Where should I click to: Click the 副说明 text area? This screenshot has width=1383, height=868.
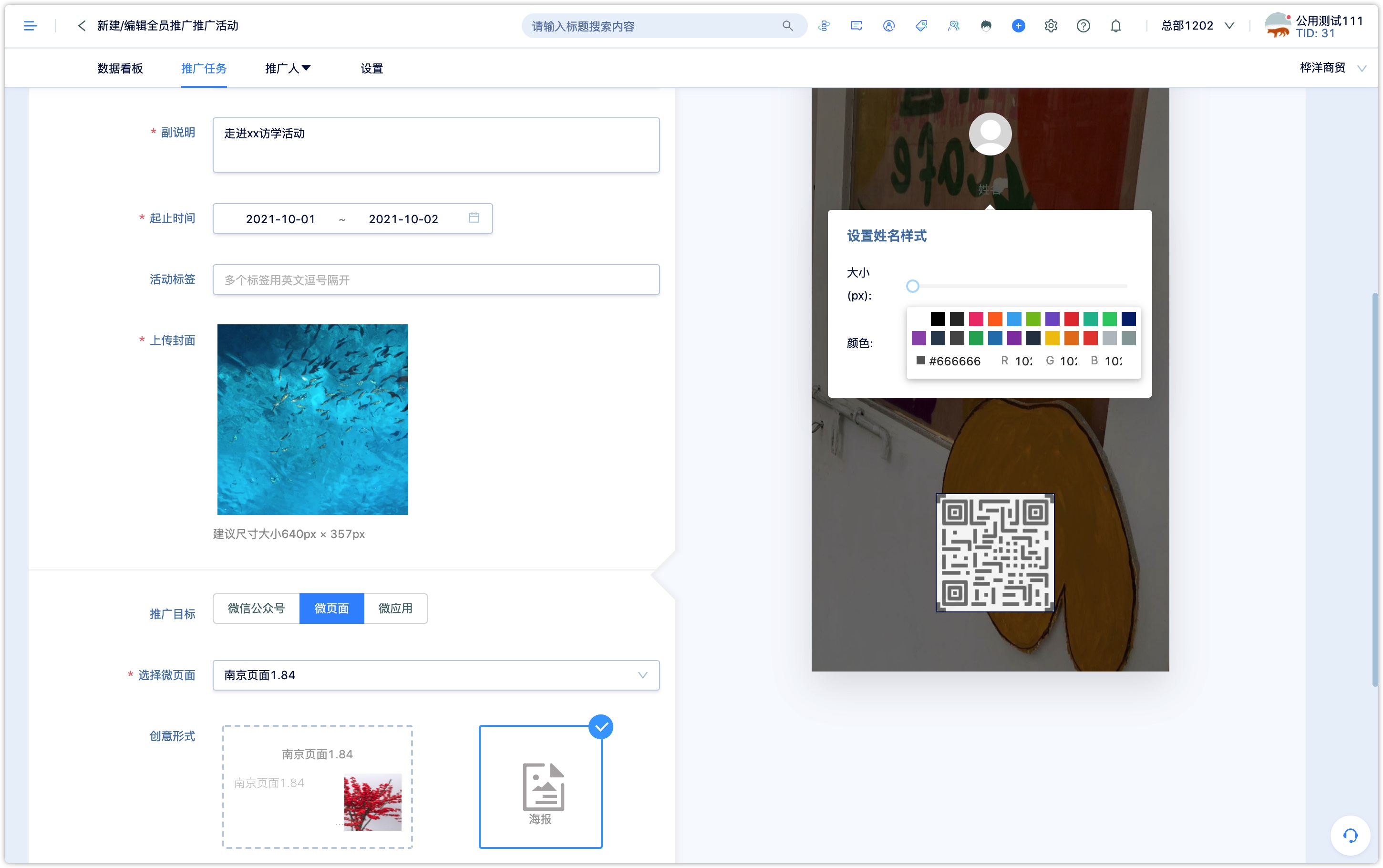pos(436,145)
